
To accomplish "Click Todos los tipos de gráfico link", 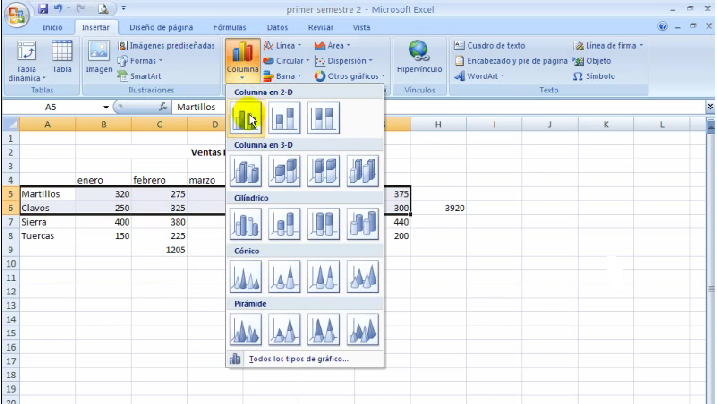I will (x=297, y=358).
